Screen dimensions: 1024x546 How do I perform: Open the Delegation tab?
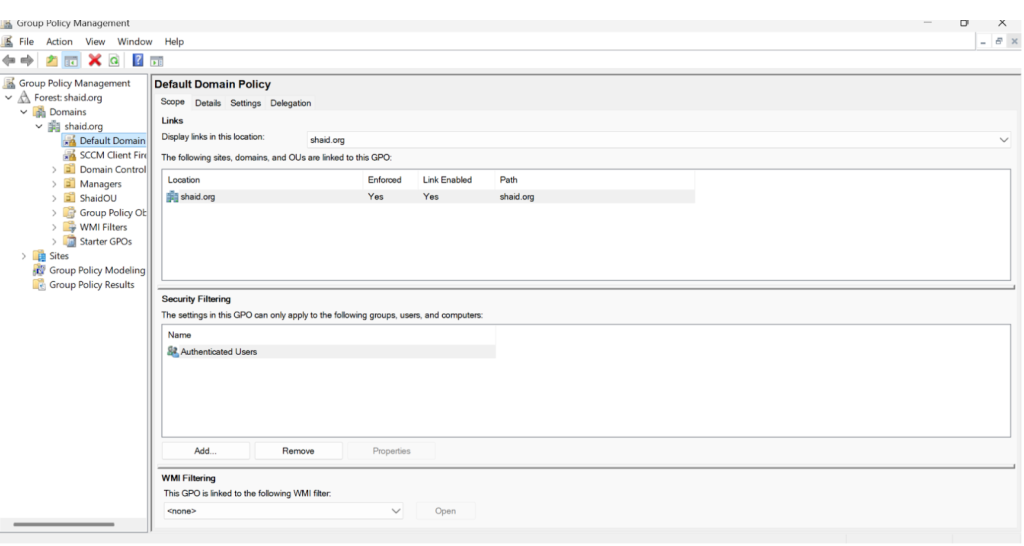coord(290,103)
